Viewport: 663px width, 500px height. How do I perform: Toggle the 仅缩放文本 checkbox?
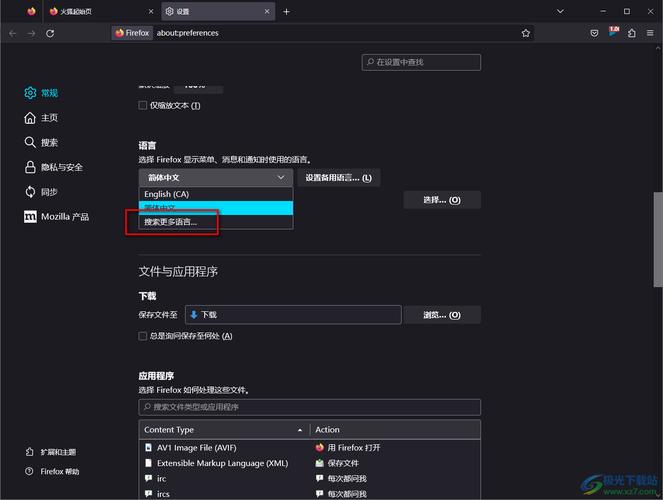coord(142,105)
